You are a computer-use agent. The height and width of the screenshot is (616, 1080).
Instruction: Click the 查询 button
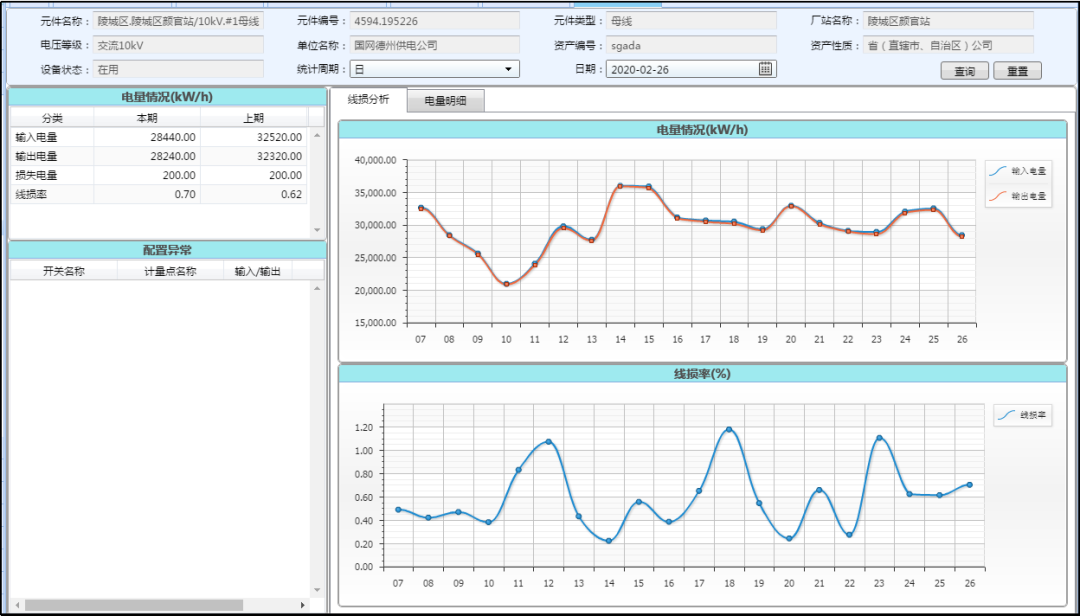pyautogui.click(x=964, y=71)
